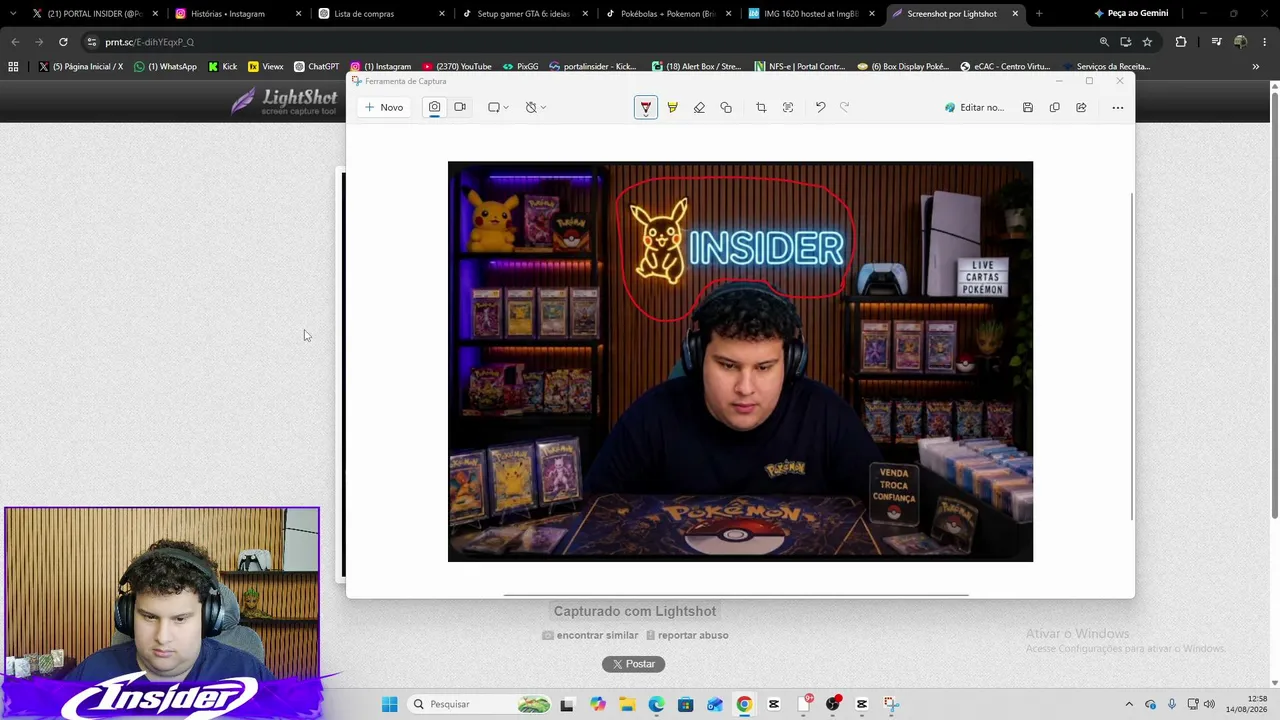The image size is (1280, 720).
Task: Click the Chrome icon in the taskbar
Action: click(x=744, y=704)
